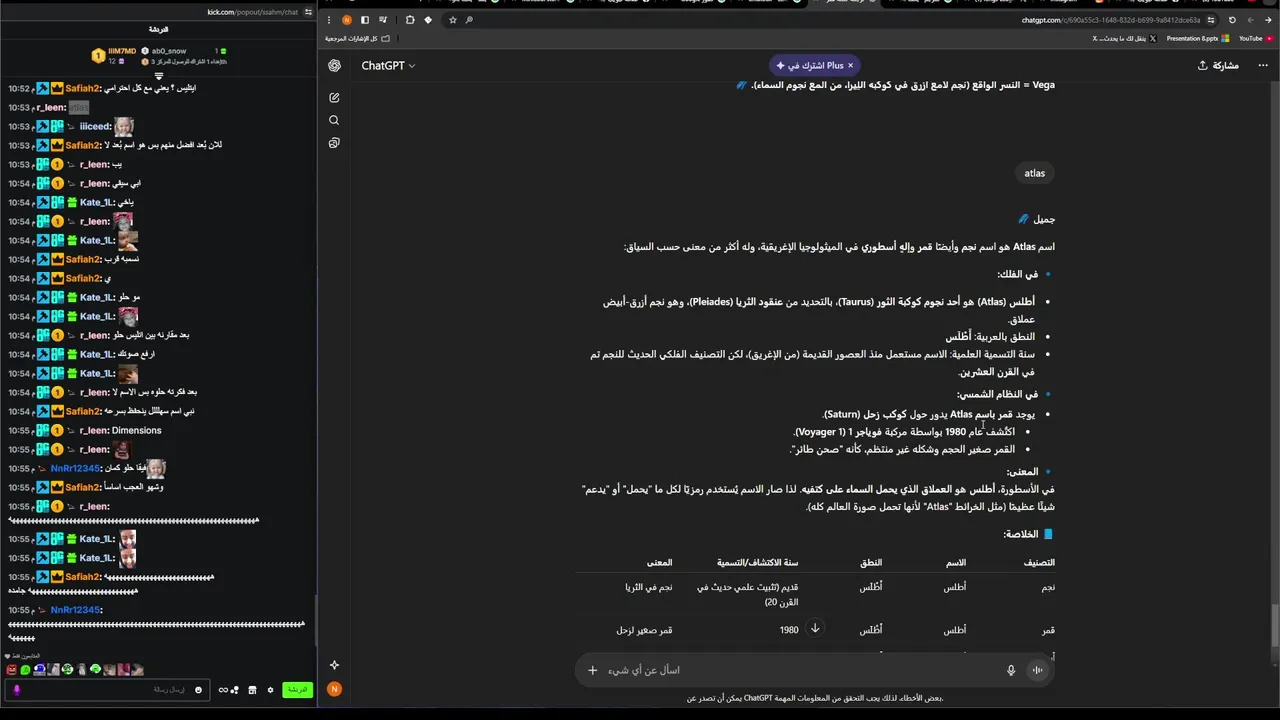This screenshot has height=720, width=1280.
Task: Click the purple microphone icon in Kick chat
Action: (x=16, y=690)
